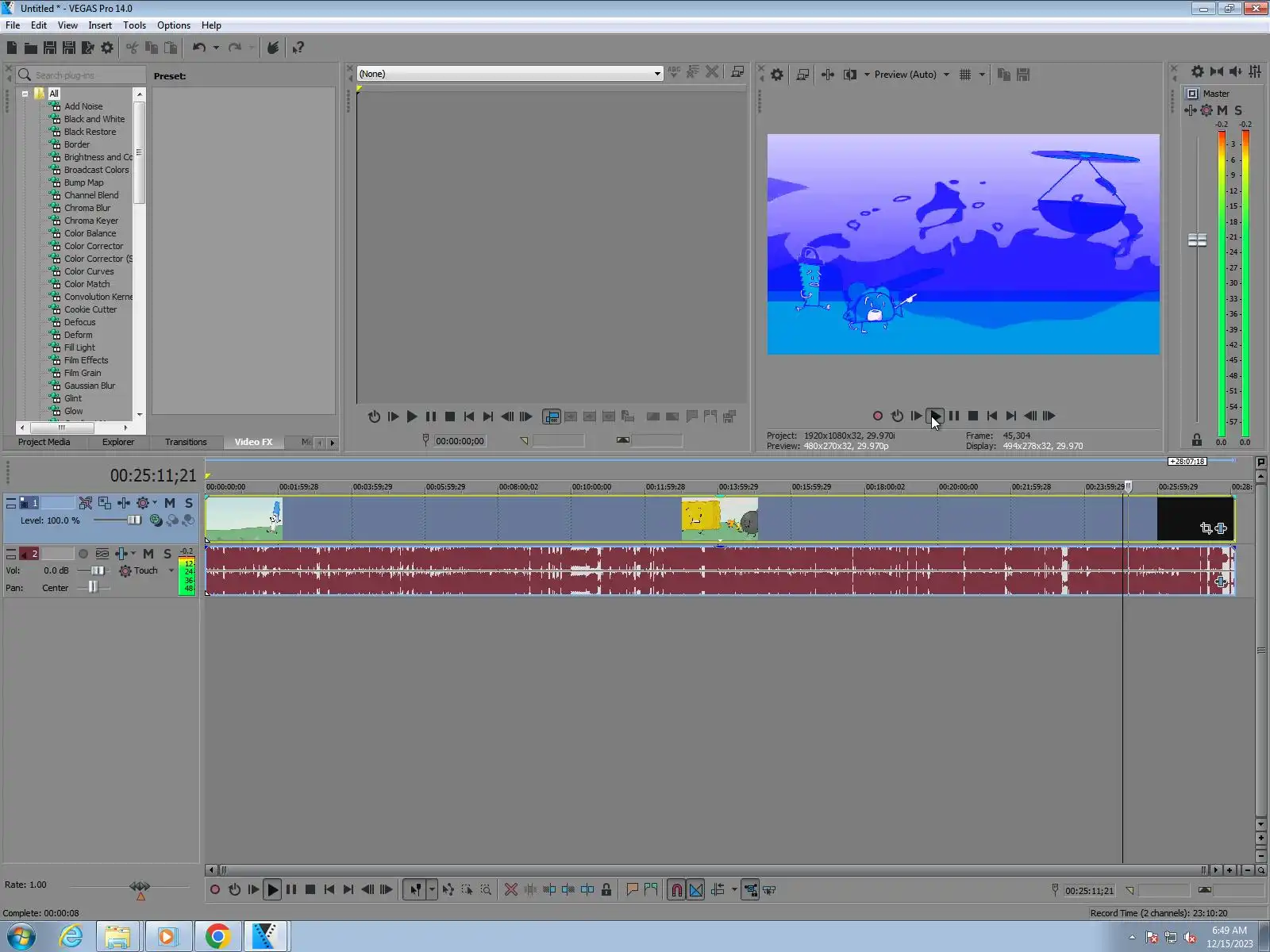Play the timeline from the transport bar
Image resolution: width=1270 pixels, height=952 pixels.
(x=272, y=890)
